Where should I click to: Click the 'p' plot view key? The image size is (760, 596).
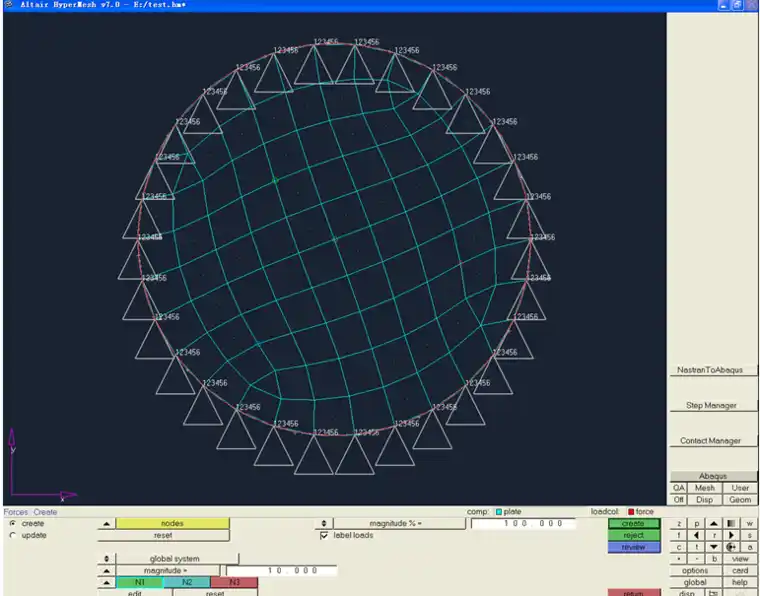tap(697, 524)
